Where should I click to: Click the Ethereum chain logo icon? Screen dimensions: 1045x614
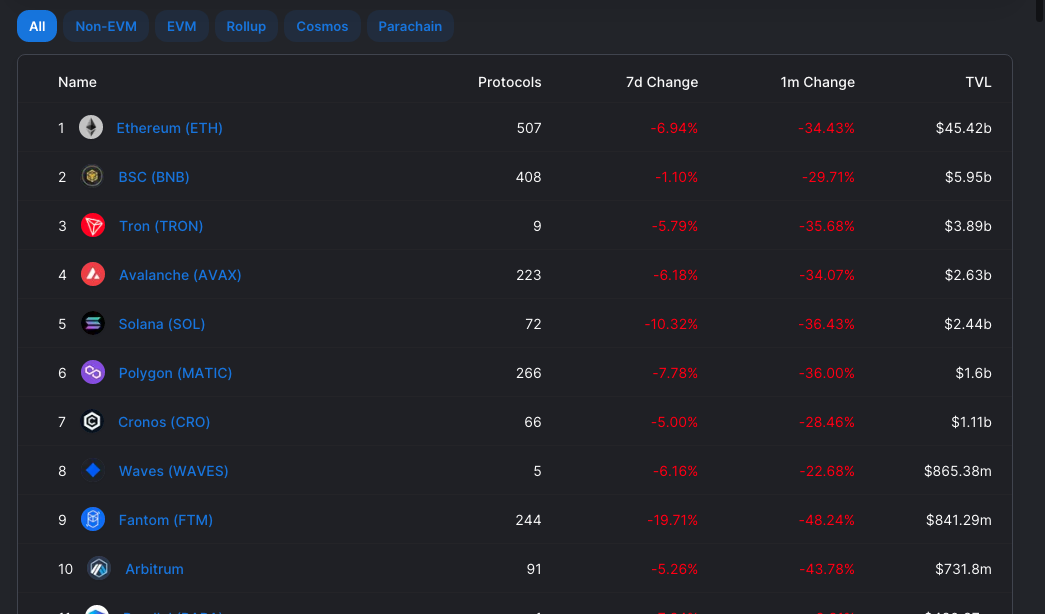pyautogui.click(x=91, y=128)
